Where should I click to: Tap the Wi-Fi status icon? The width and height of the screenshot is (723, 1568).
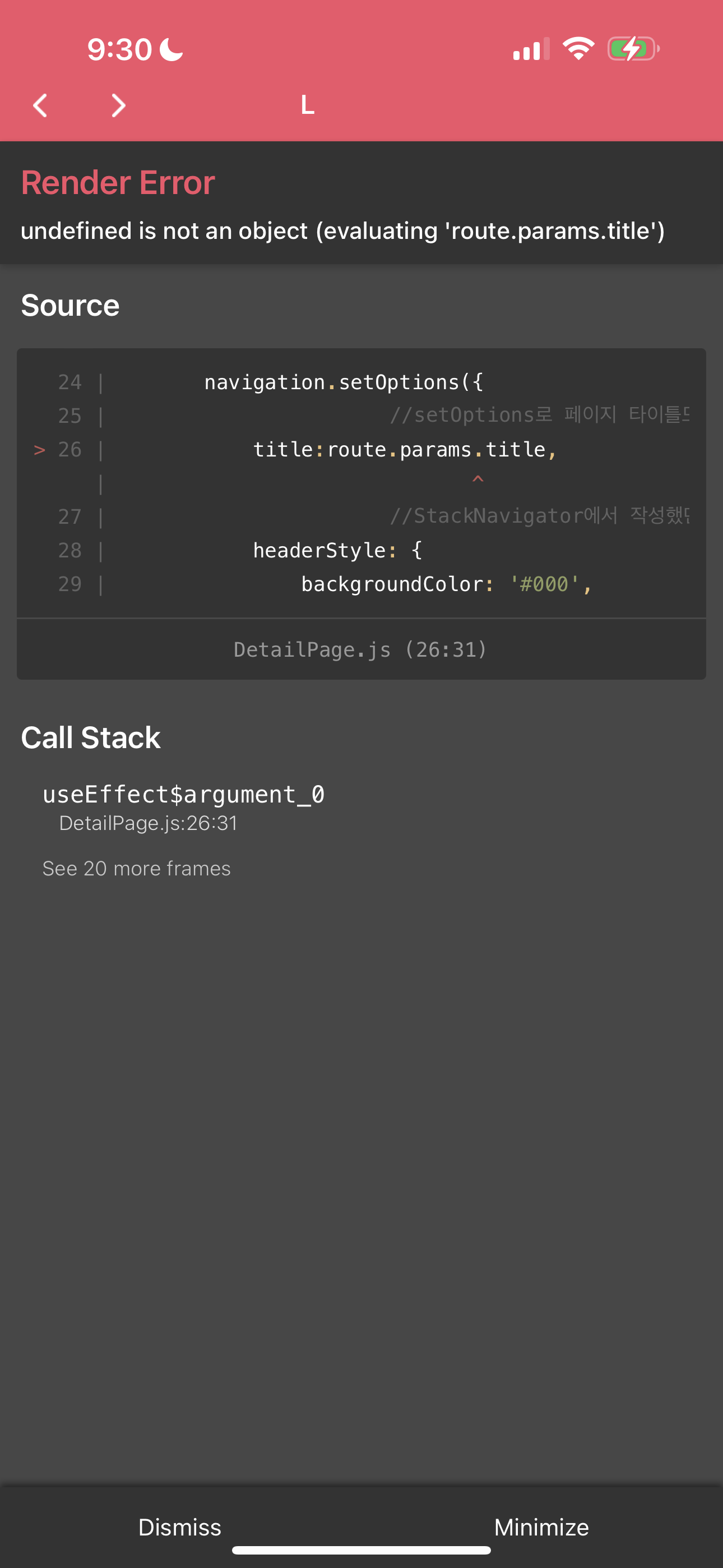(578, 49)
